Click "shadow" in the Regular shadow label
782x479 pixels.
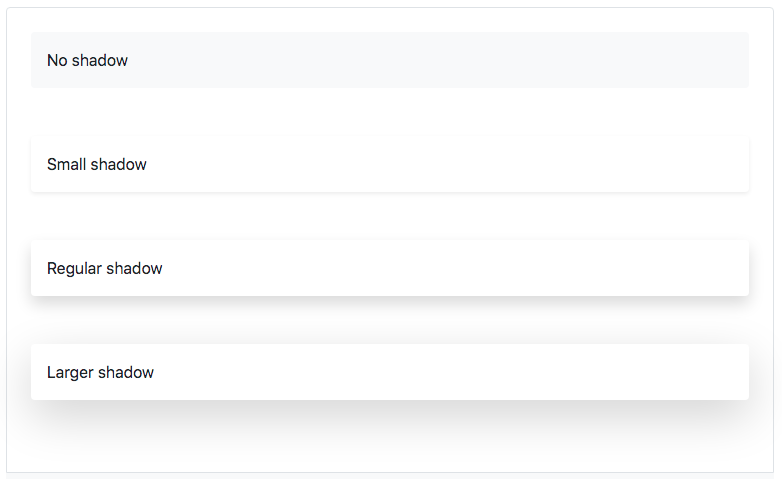[x=135, y=268]
